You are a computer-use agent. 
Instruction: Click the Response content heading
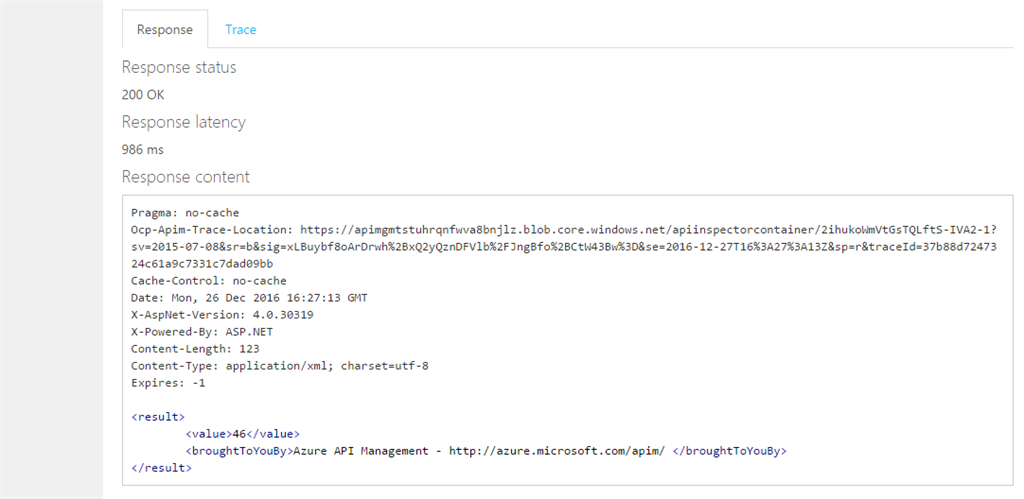[185, 177]
